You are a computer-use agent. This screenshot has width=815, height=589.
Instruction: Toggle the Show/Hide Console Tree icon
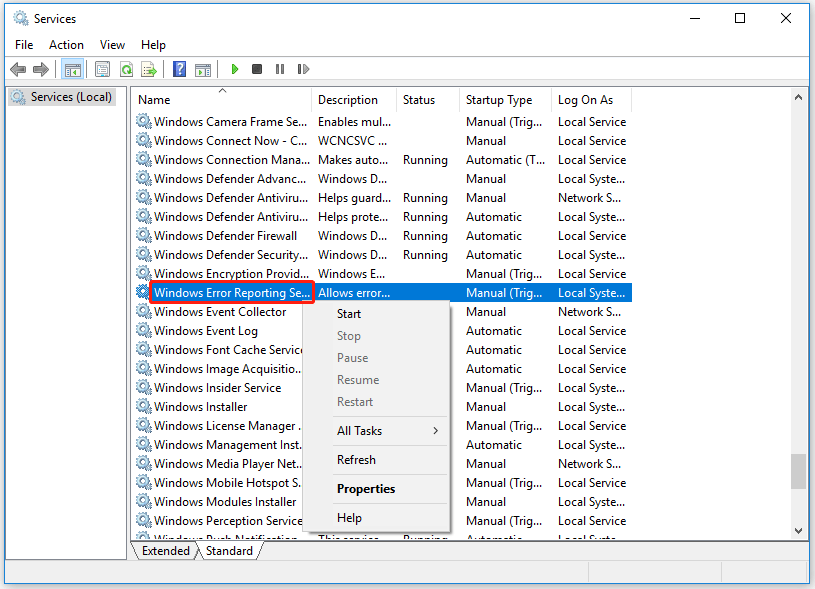[71, 69]
